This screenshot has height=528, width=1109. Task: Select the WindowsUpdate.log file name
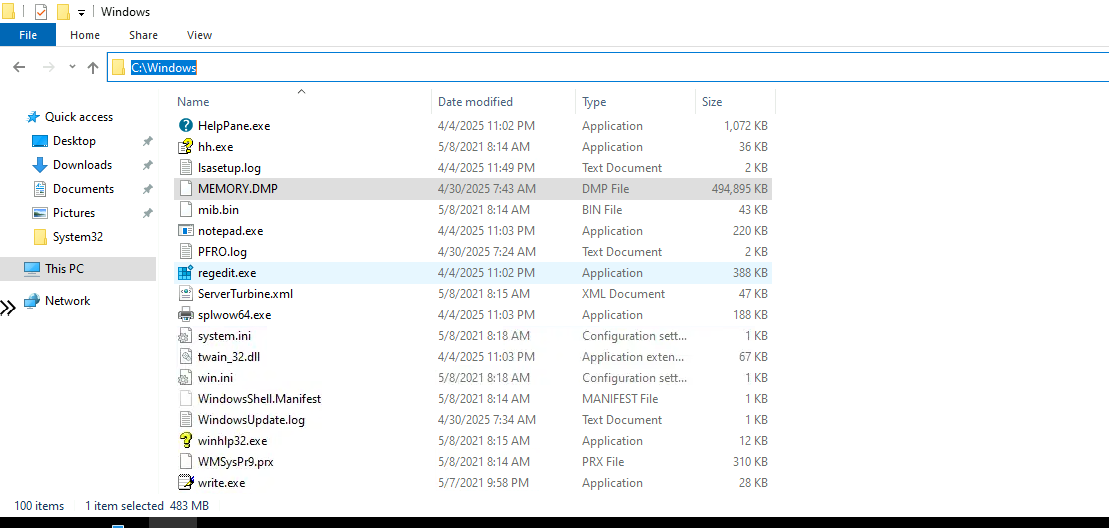click(251, 420)
